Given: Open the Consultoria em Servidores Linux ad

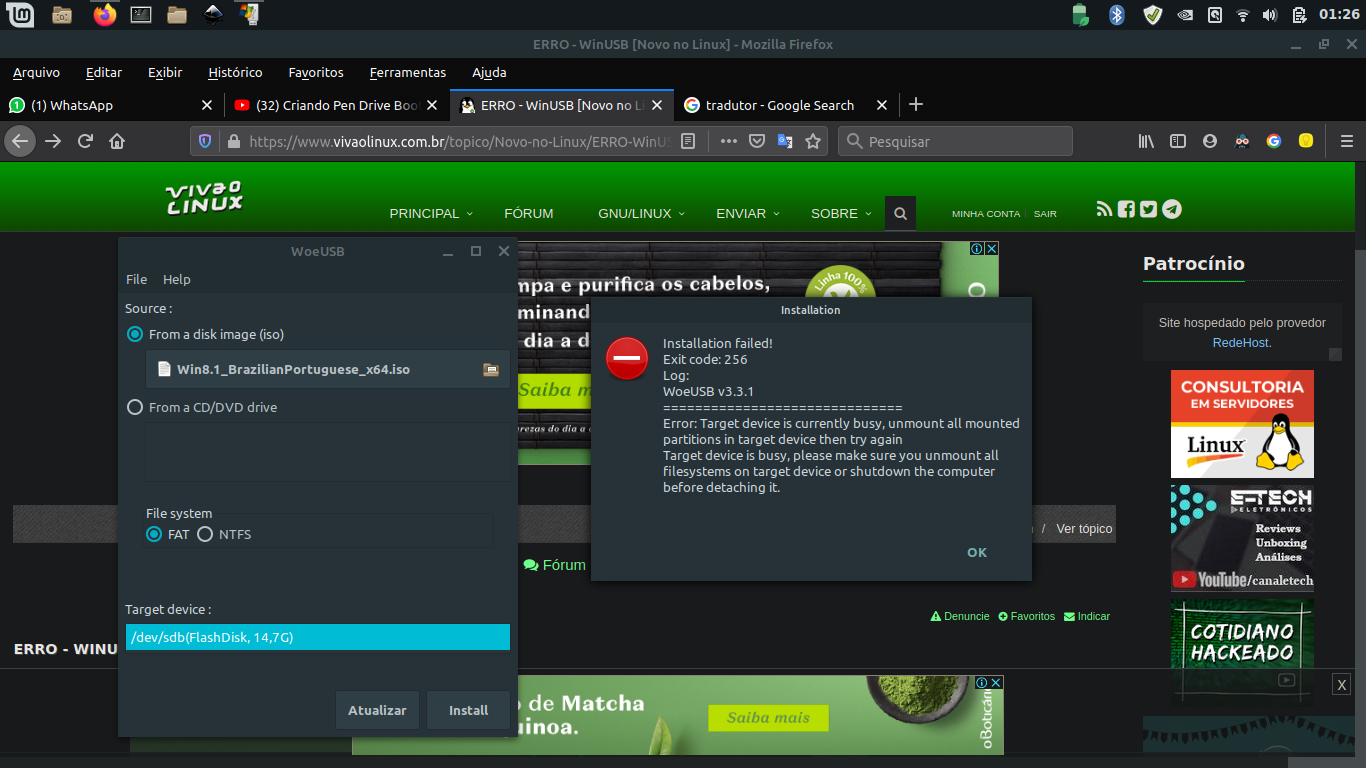Looking at the screenshot, I should [x=1242, y=424].
